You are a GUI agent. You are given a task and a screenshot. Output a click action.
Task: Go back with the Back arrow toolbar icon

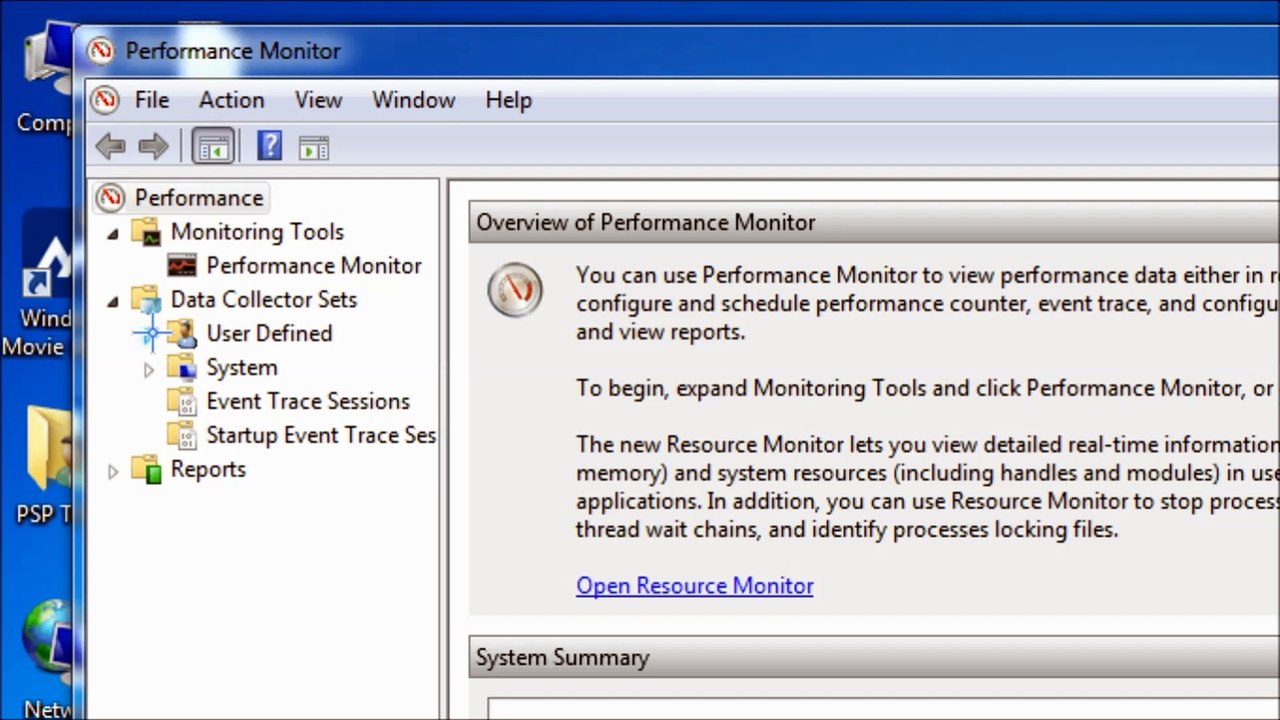(x=111, y=147)
